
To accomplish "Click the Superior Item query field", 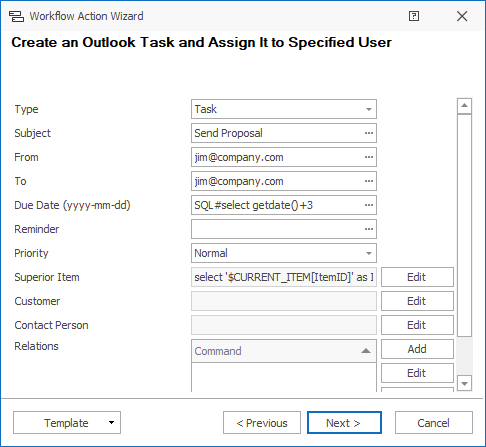I will click(x=284, y=277).
